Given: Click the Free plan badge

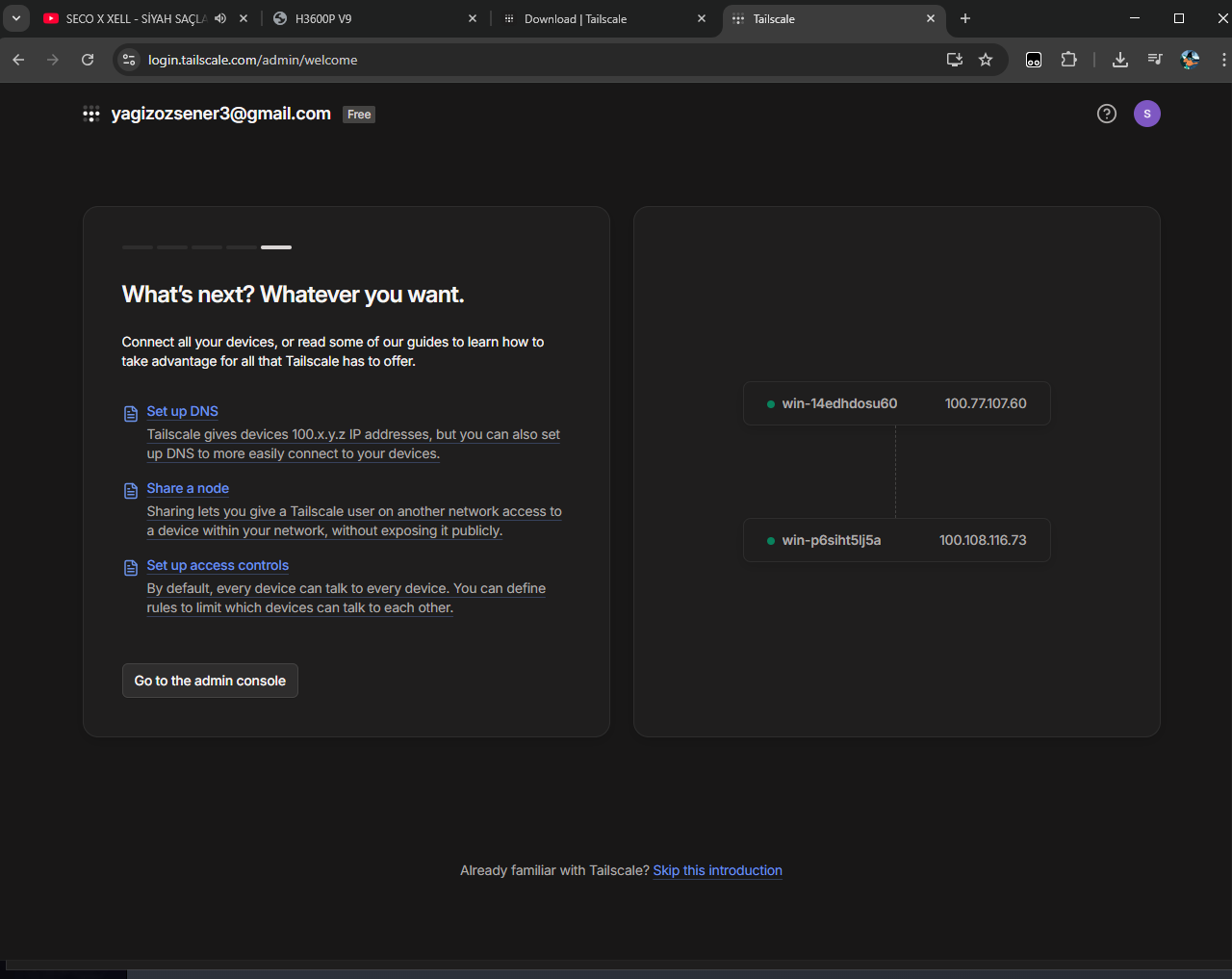Looking at the screenshot, I should [x=359, y=115].
